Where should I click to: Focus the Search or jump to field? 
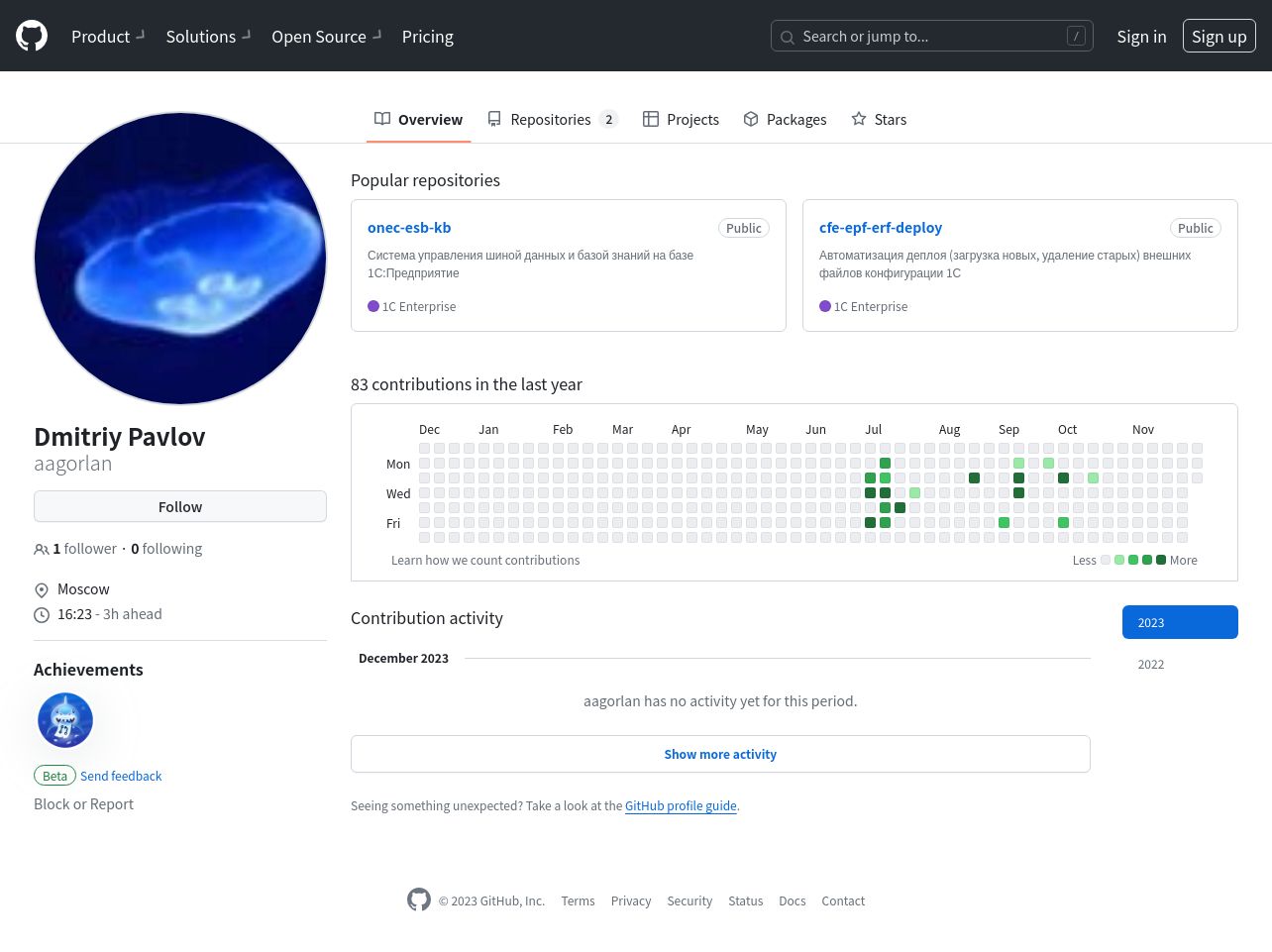(x=931, y=37)
